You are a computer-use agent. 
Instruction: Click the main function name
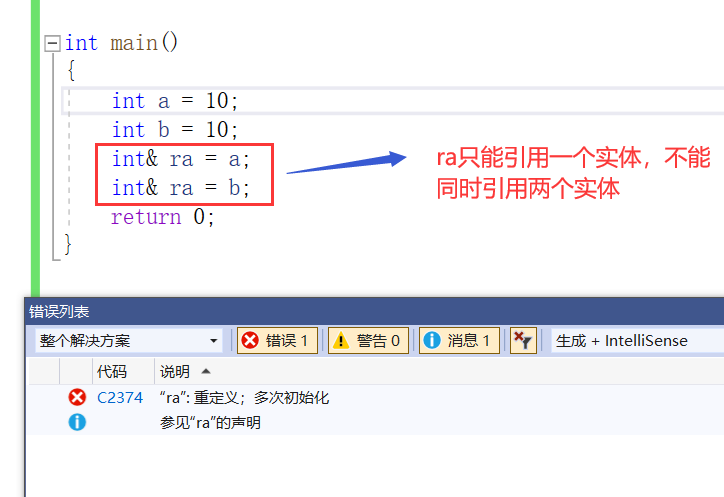point(134,43)
